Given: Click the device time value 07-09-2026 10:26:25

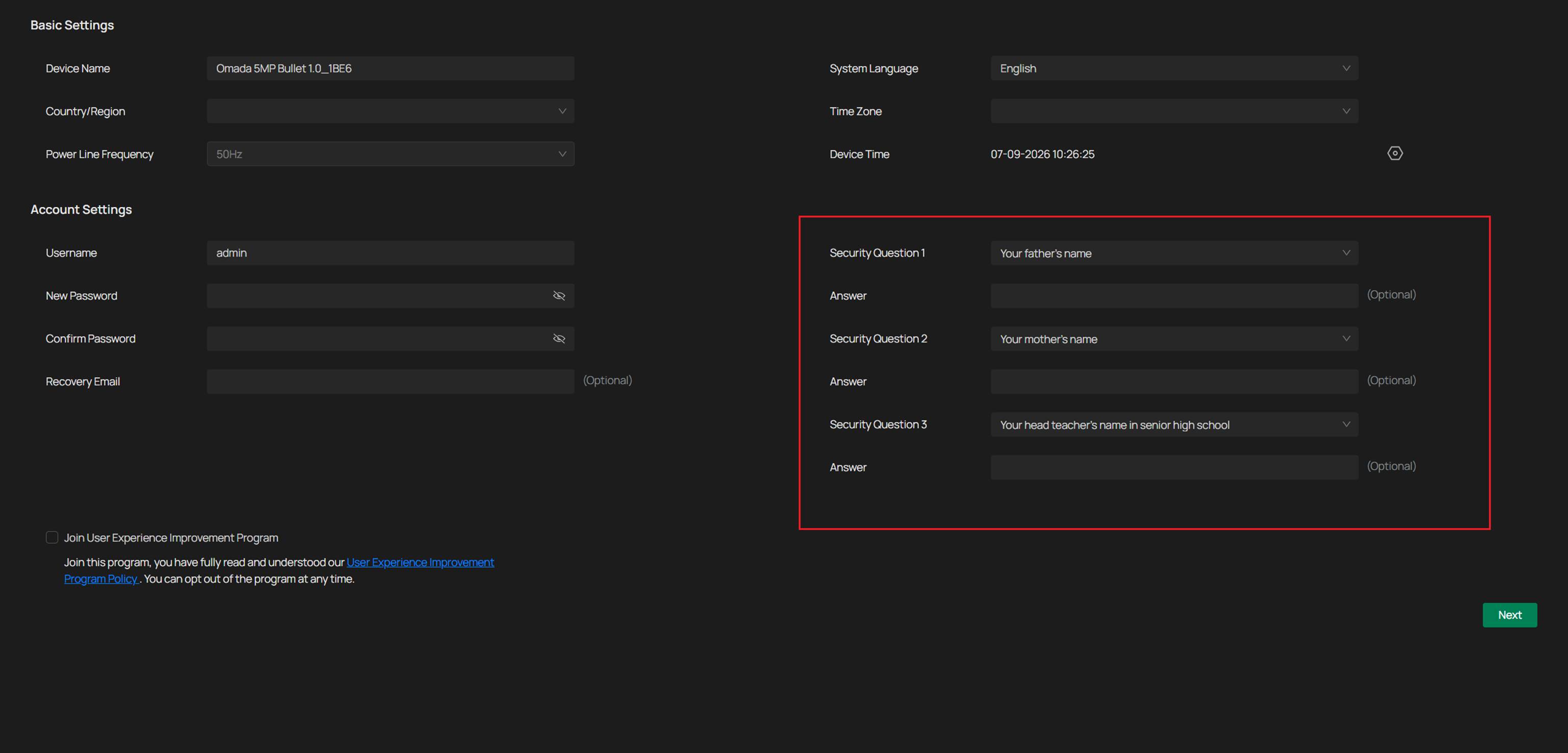Looking at the screenshot, I should click(x=1042, y=155).
